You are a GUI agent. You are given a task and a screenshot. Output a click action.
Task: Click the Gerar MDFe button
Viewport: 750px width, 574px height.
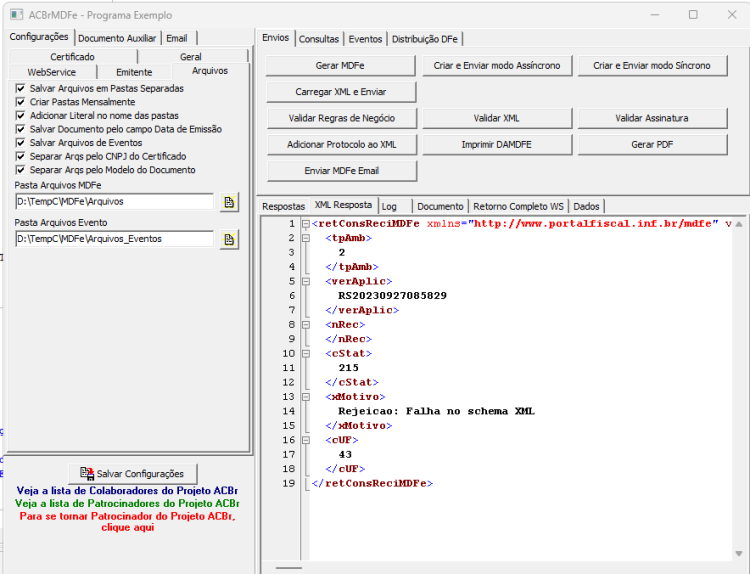[340, 66]
